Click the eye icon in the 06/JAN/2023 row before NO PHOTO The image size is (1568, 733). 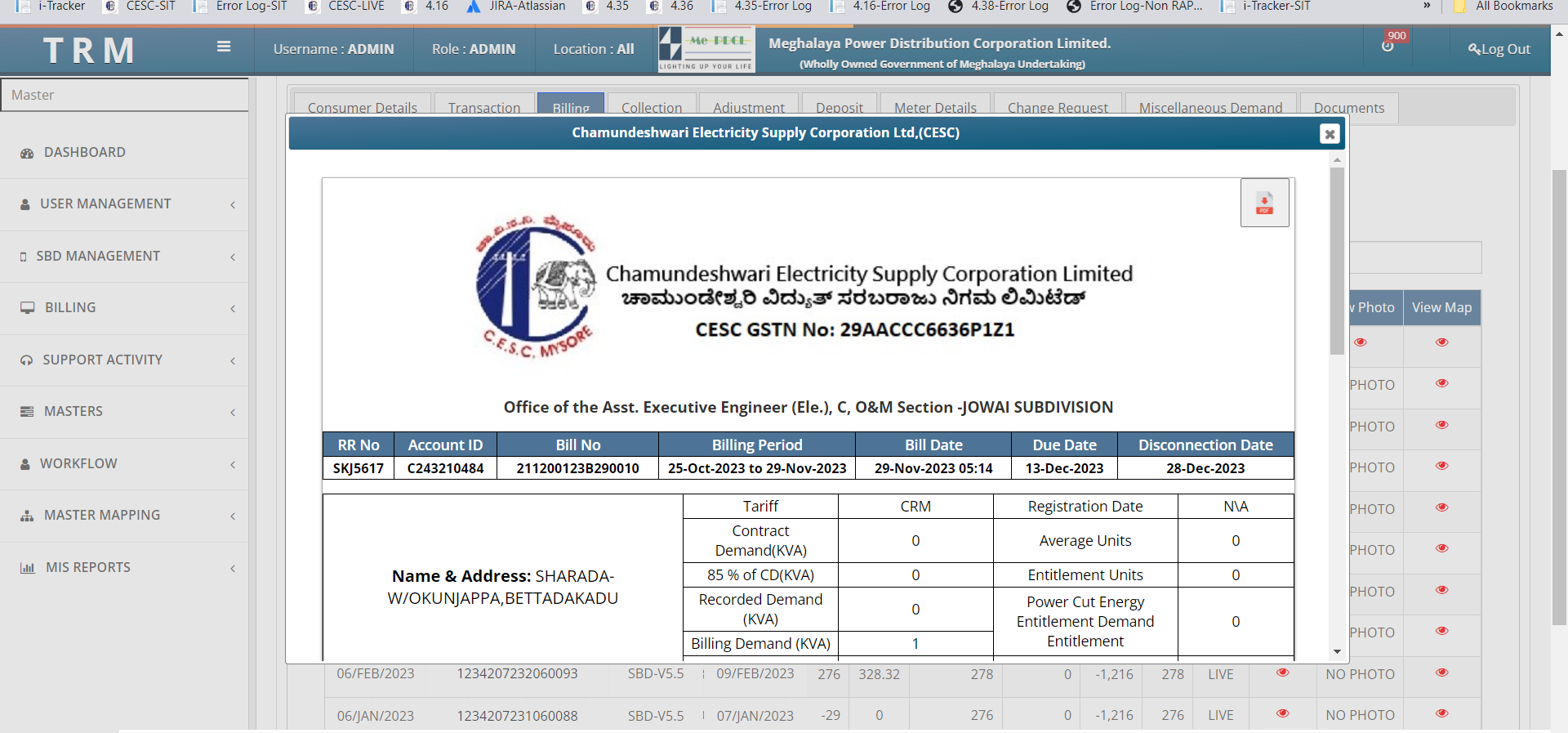[1283, 713]
